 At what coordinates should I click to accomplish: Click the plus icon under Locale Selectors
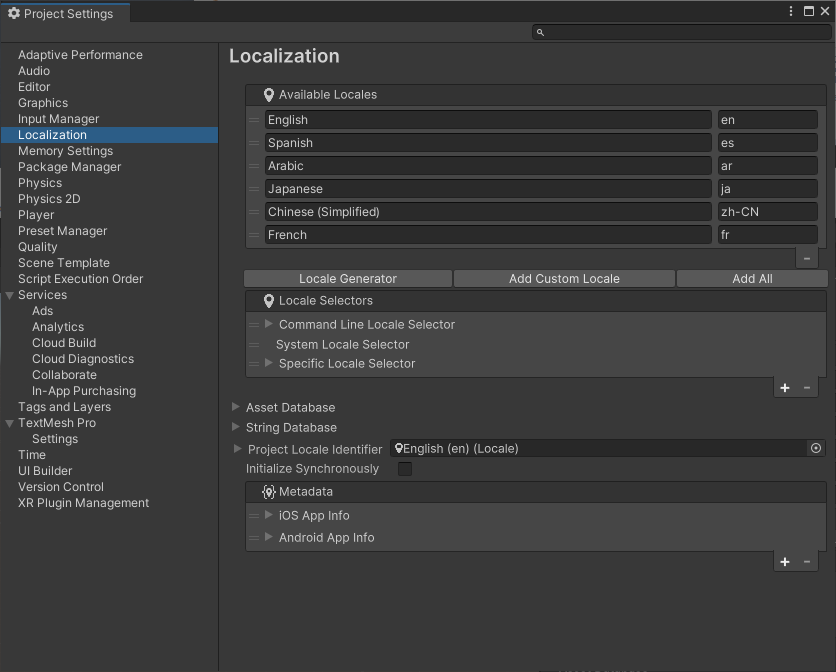click(x=785, y=387)
